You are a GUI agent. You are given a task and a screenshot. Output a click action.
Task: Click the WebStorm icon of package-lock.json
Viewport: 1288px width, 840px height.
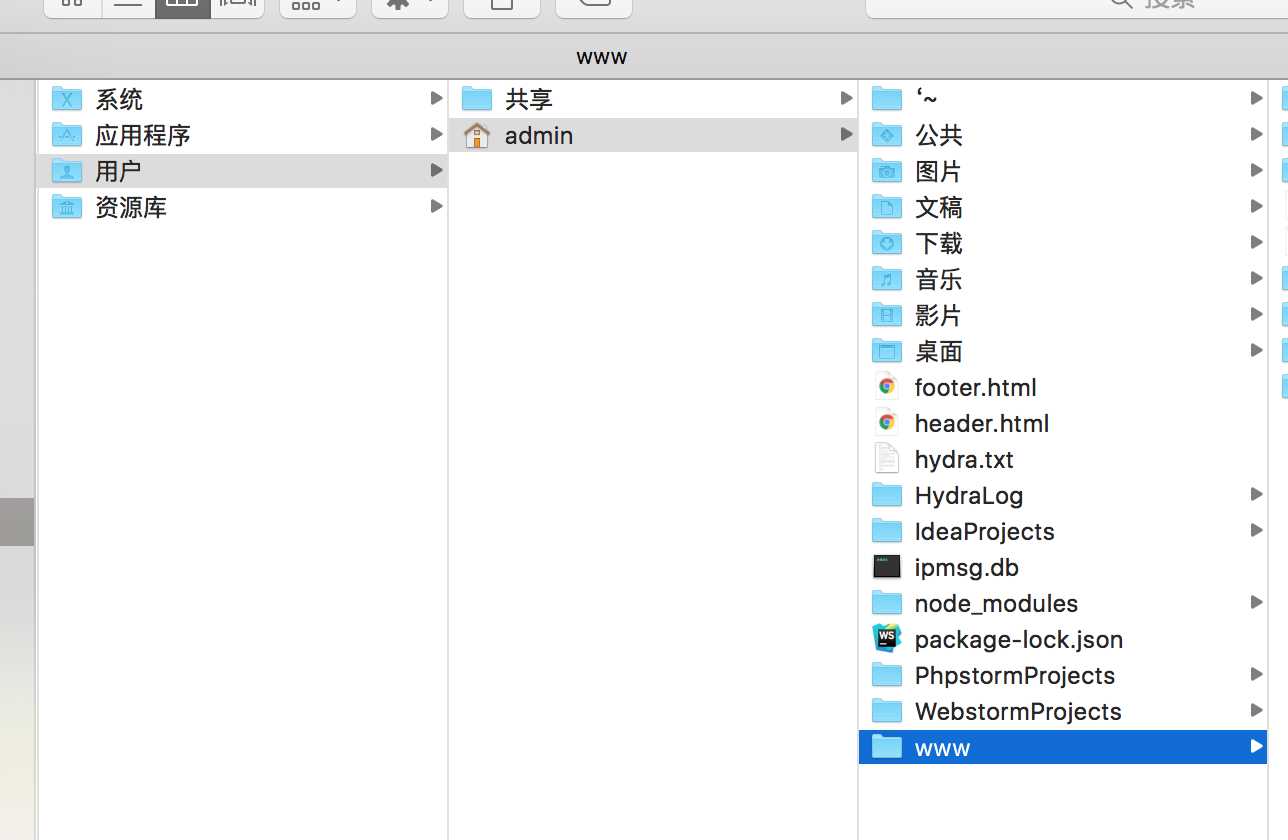click(x=887, y=638)
